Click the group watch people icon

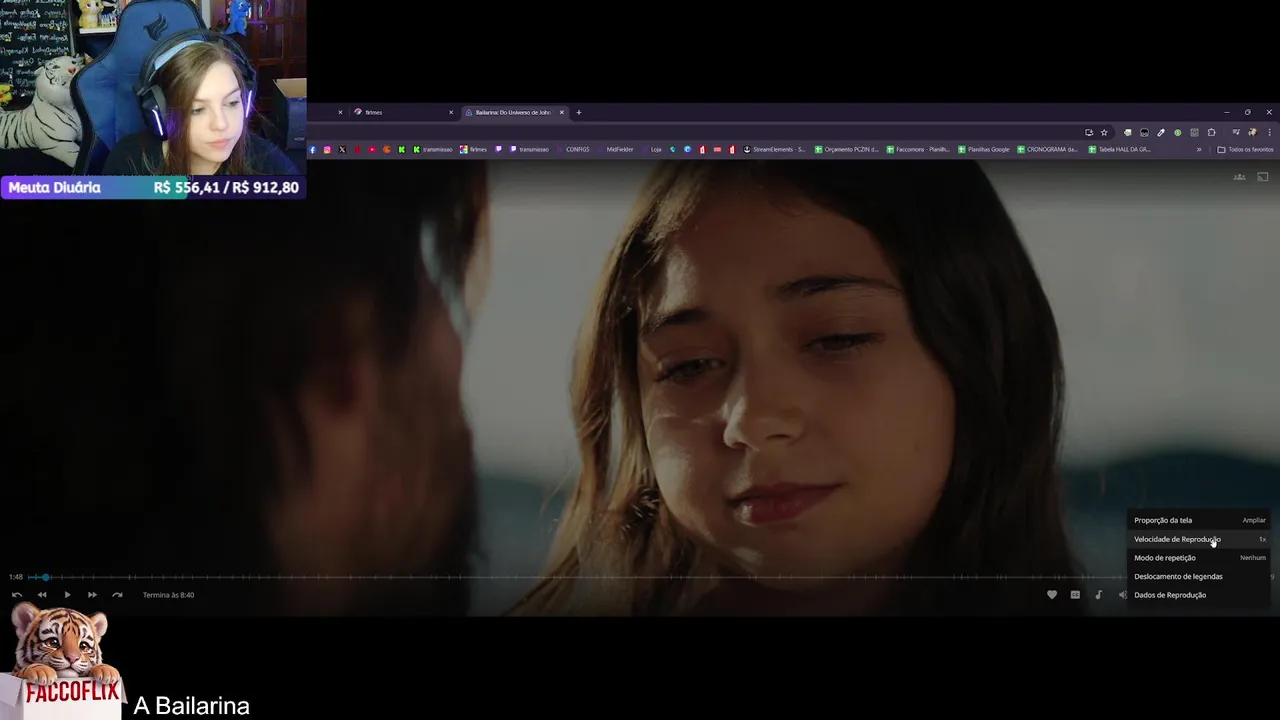(1239, 177)
